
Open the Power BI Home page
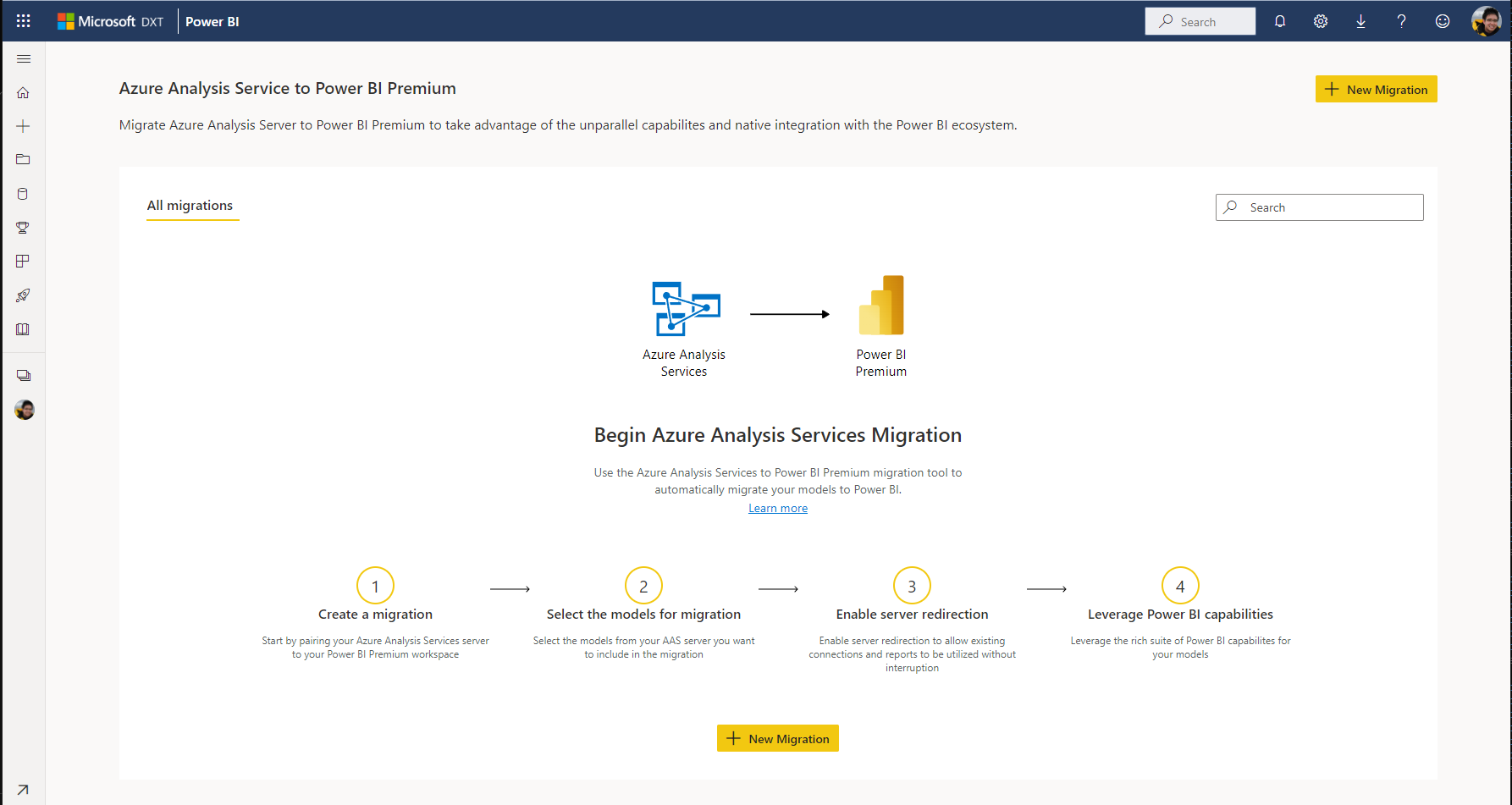tap(23, 92)
